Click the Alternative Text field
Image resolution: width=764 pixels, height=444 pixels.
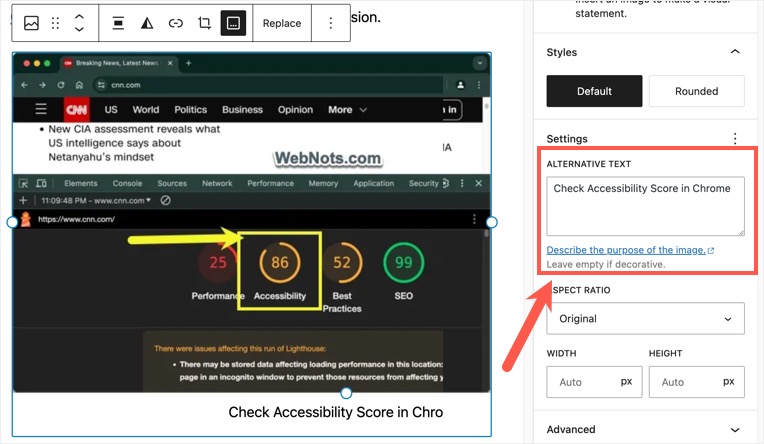645,206
